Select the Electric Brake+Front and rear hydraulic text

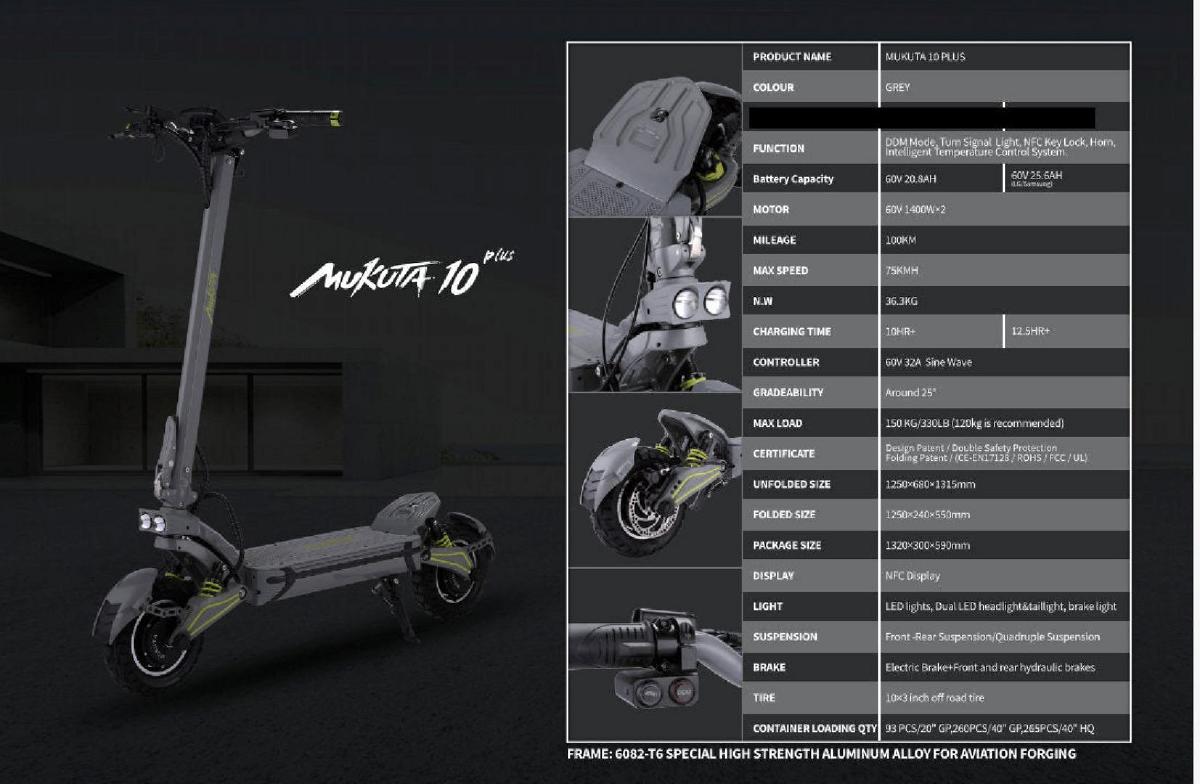pyautogui.click(x=990, y=667)
